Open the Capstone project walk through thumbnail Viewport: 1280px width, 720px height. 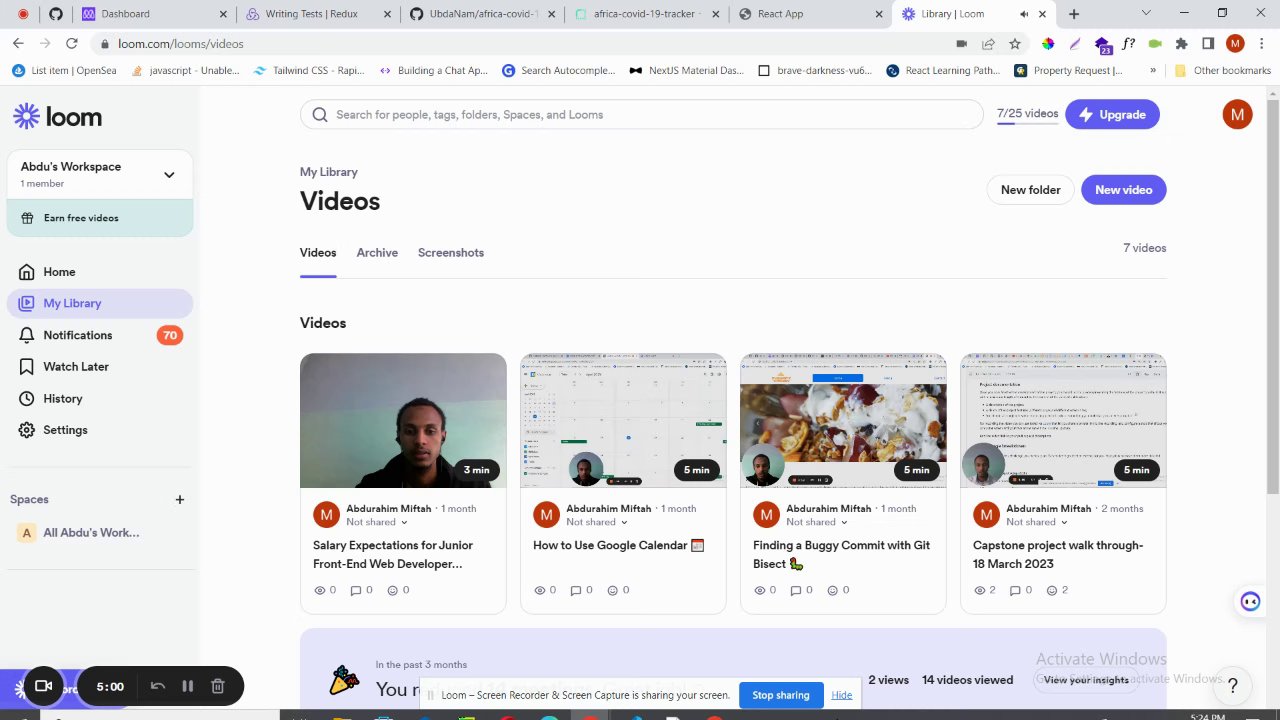(1063, 421)
